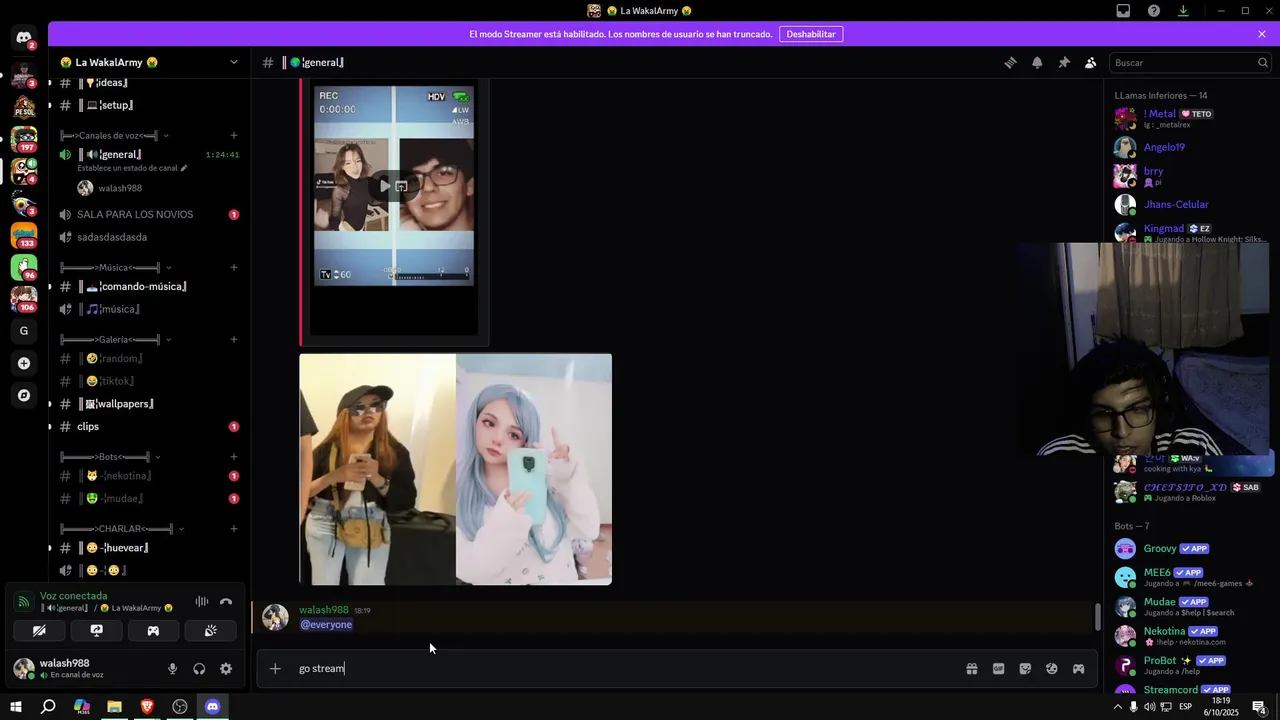Add a server with plus icon
Image resolution: width=1280 pixels, height=720 pixels.
click(24, 363)
